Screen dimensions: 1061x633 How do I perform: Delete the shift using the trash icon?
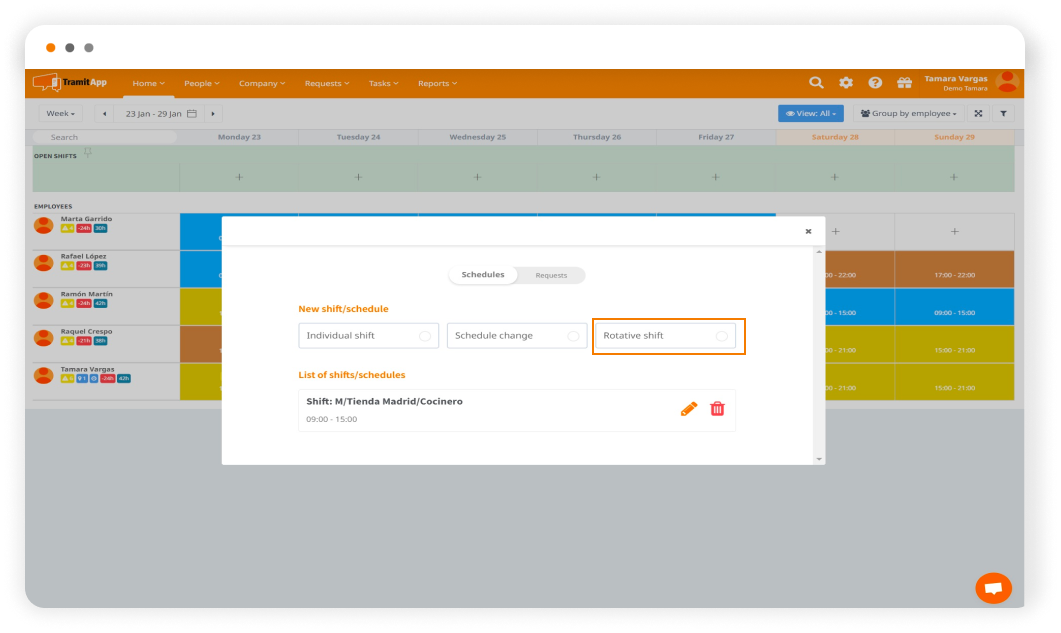[x=717, y=408]
